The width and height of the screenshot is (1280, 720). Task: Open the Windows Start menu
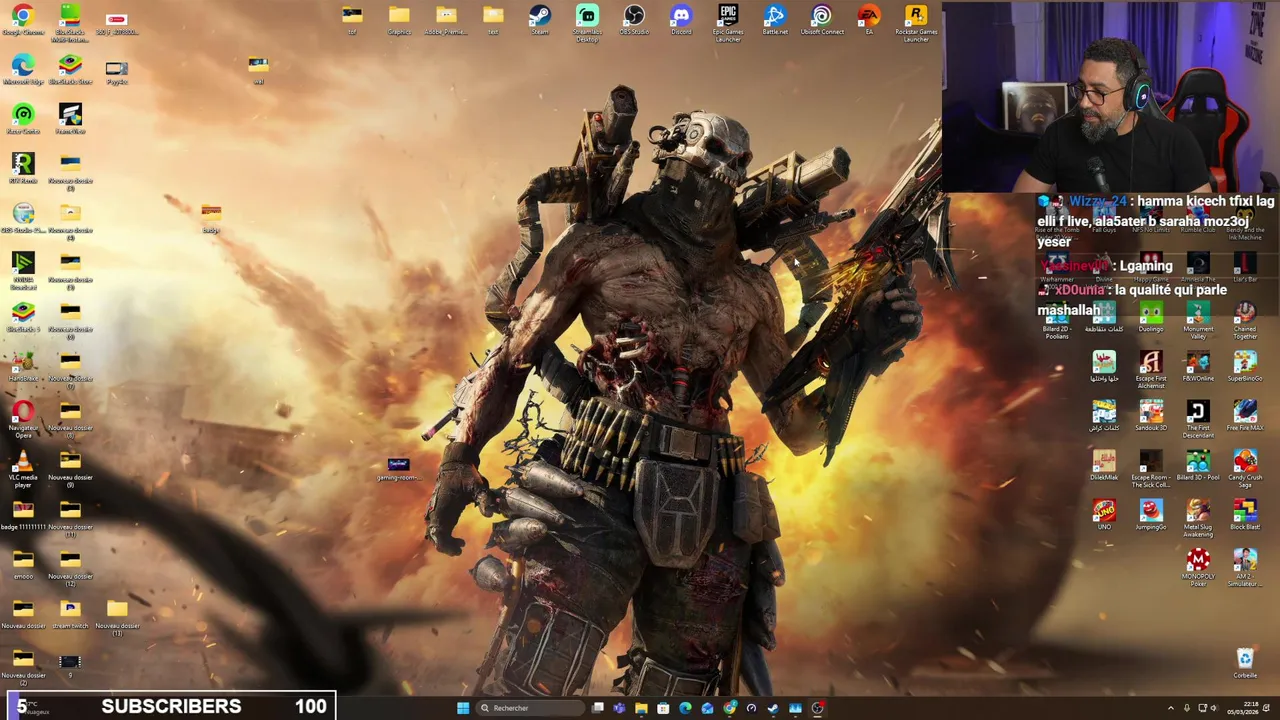pyautogui.click(x=462, y=708)
